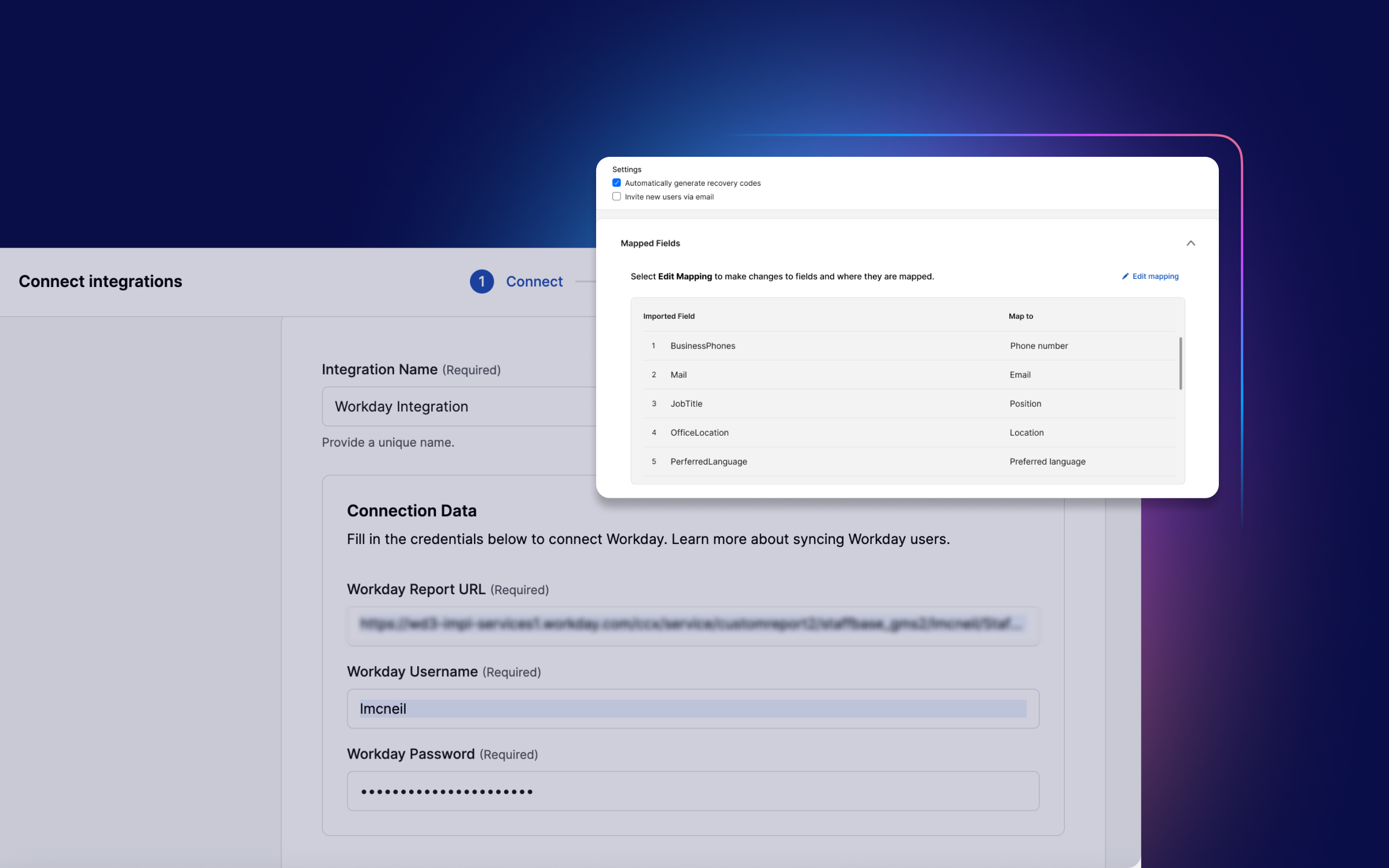Click the Email mapping value
The image size is (1389, 868).
(x=1020, y=374)
